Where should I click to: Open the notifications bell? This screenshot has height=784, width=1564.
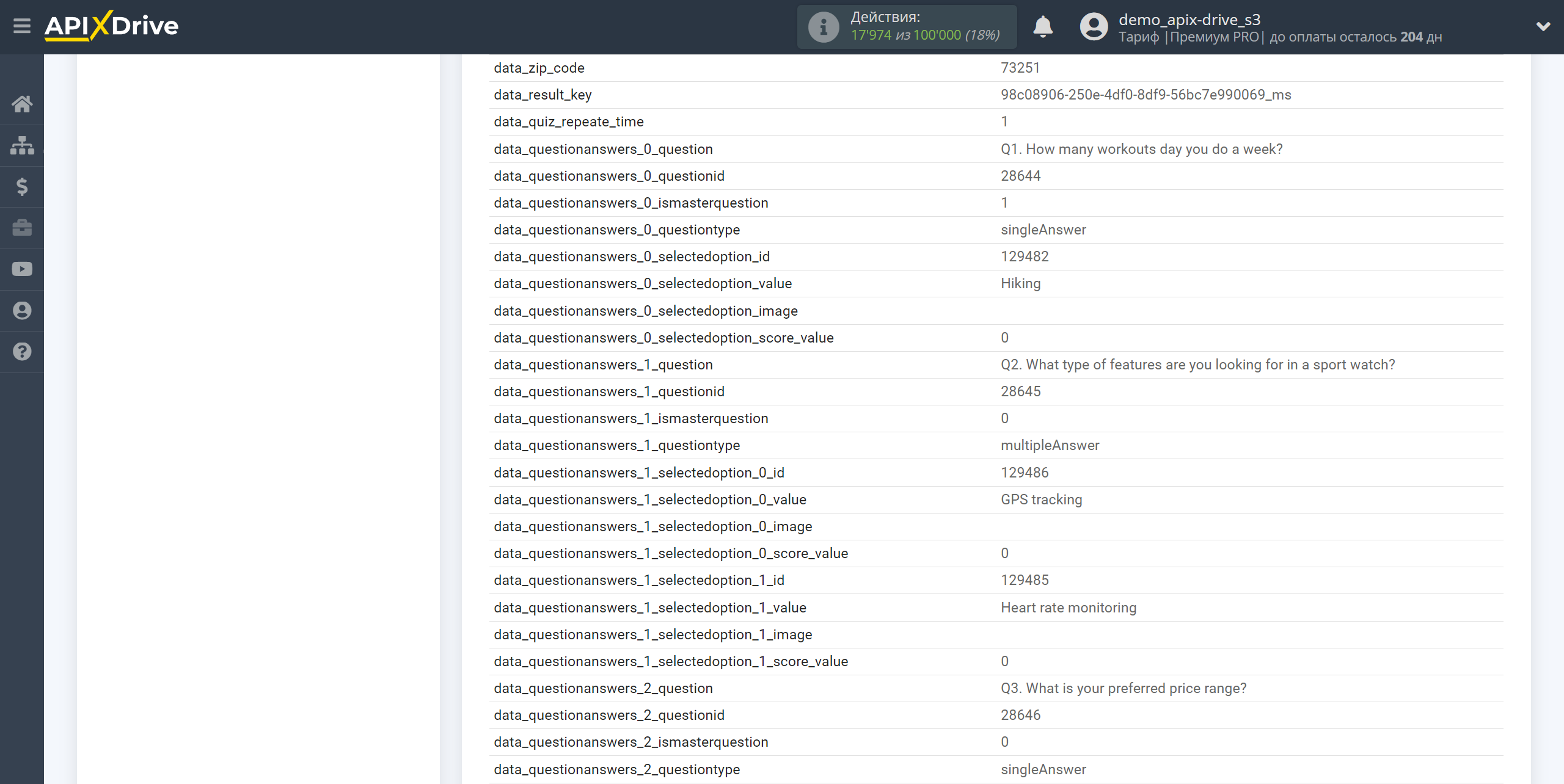pos(1043,27)
